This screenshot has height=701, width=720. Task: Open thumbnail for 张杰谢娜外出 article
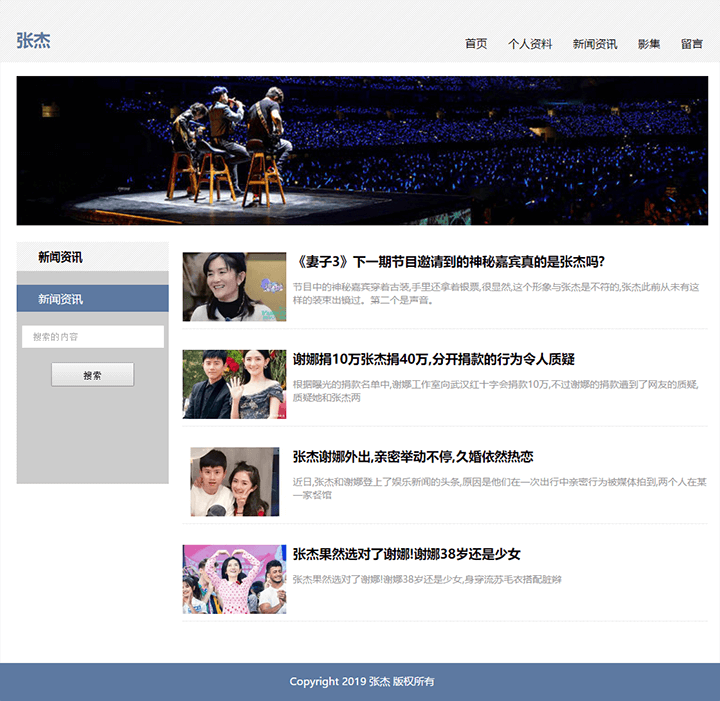[x=235, y=482]
